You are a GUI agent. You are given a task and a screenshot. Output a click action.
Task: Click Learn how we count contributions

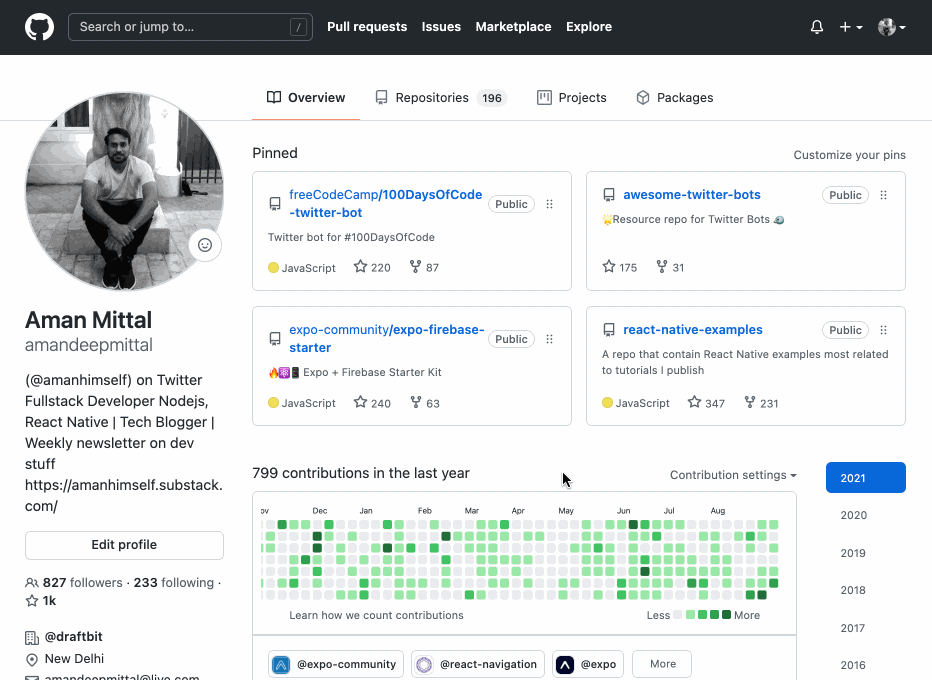point(376,615)
